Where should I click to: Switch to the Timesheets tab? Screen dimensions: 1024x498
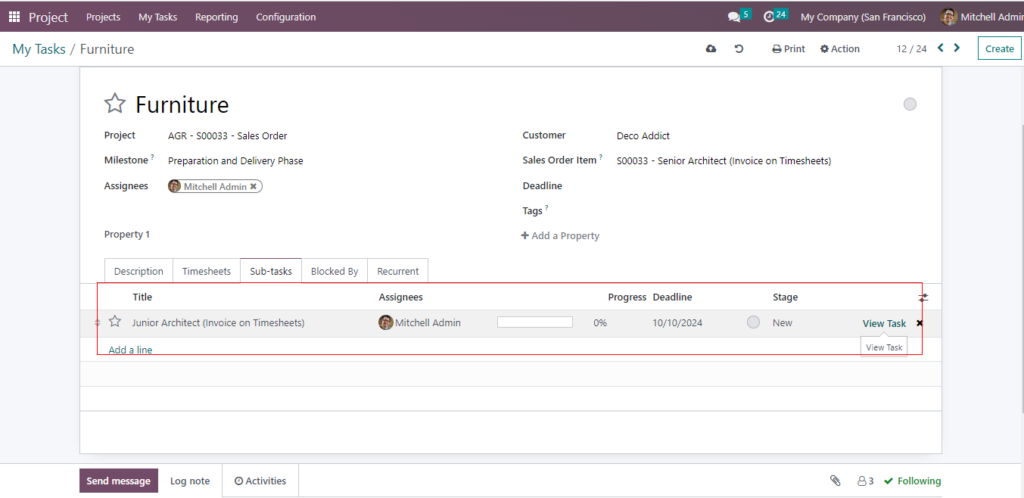pos(206,271)
